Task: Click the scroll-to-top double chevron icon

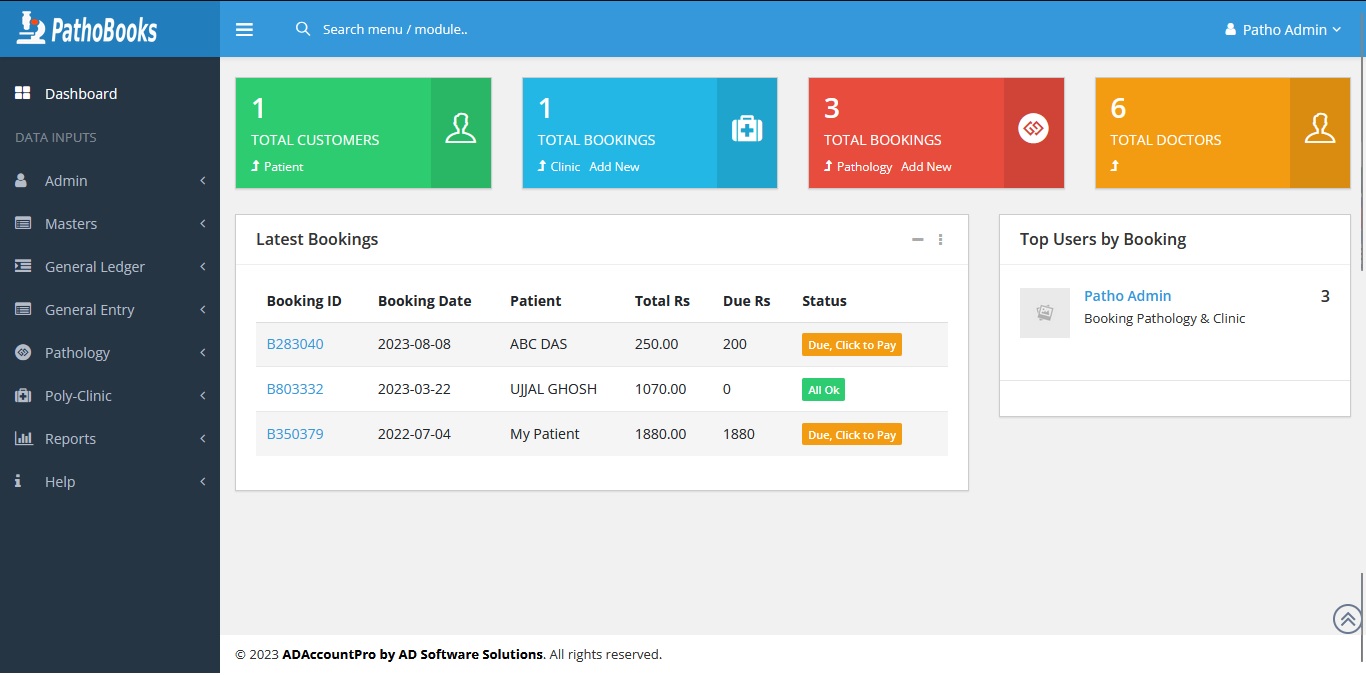Action: pos(1347,619)
